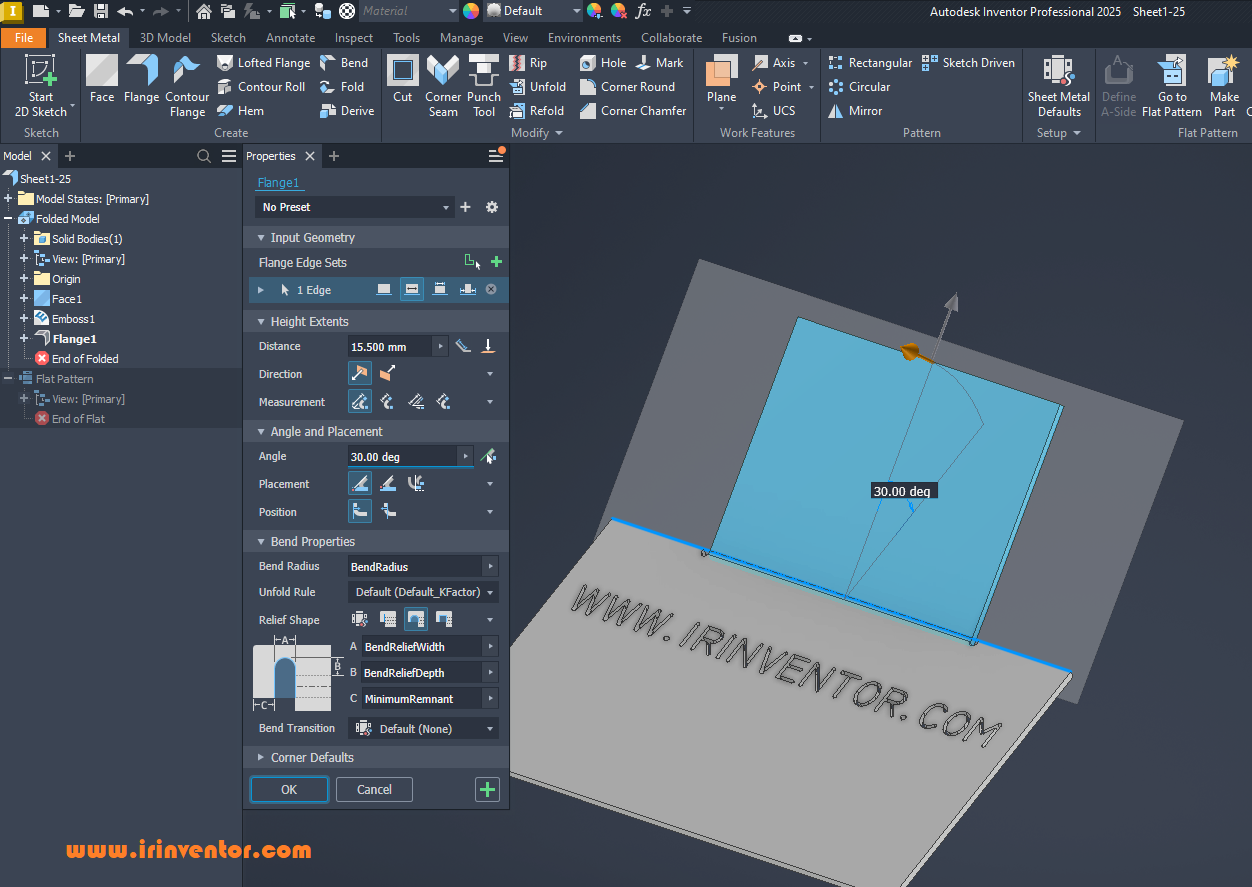
Task: Click the Angle input field
Action: (402, 456)
